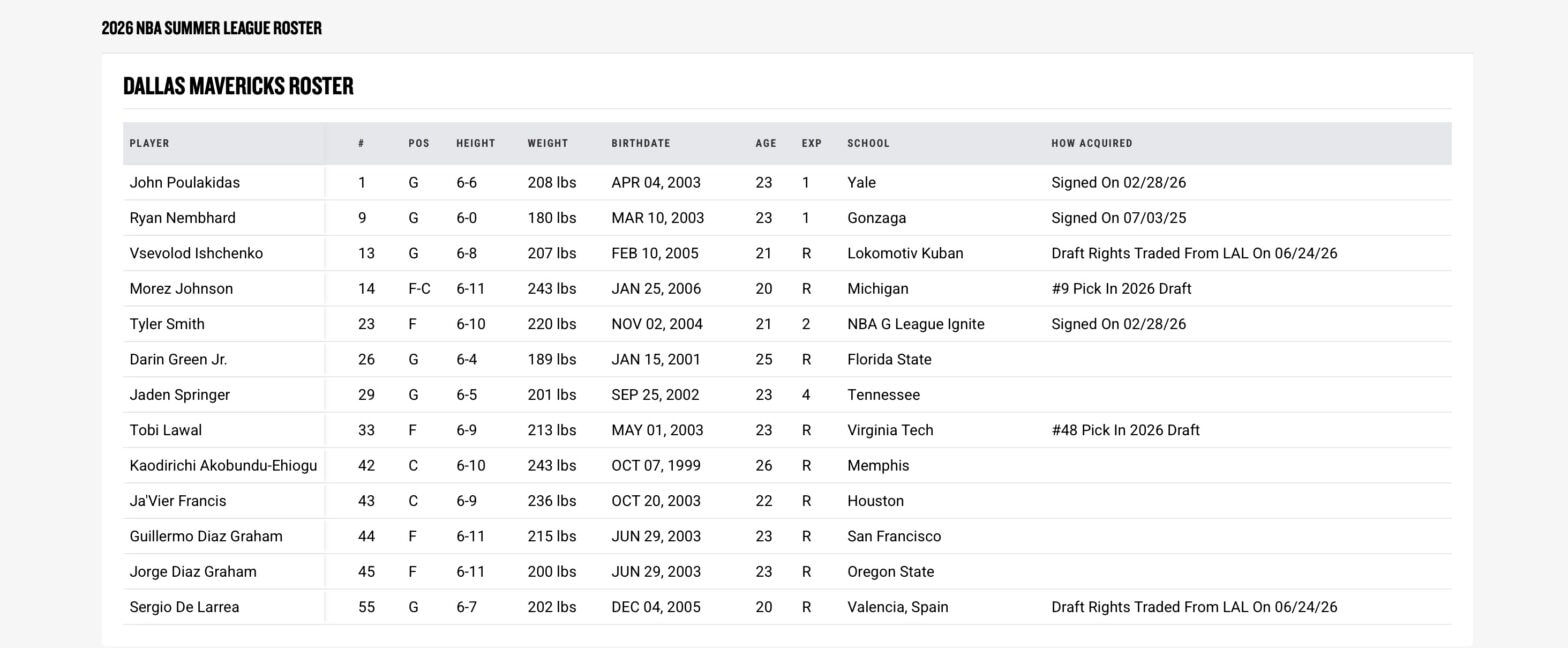The width and height of the screenshot is (1568, 648).
Task: Click Darin Green Jr. name
Action: (178, 360)
